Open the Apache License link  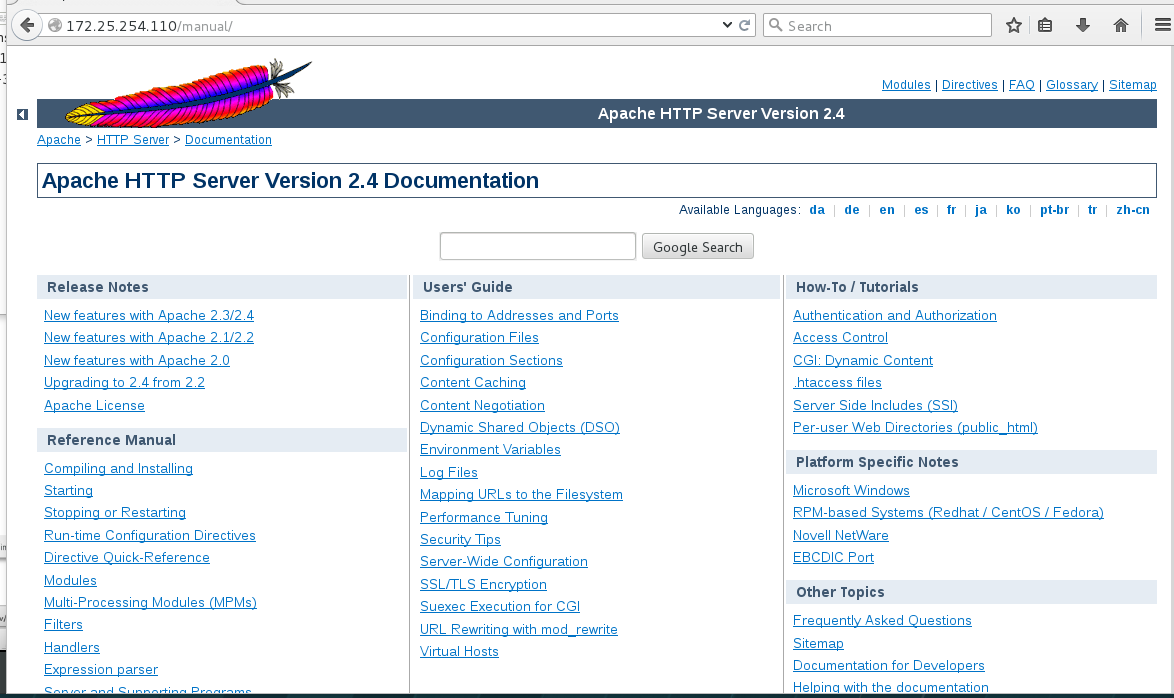point(94,405)
